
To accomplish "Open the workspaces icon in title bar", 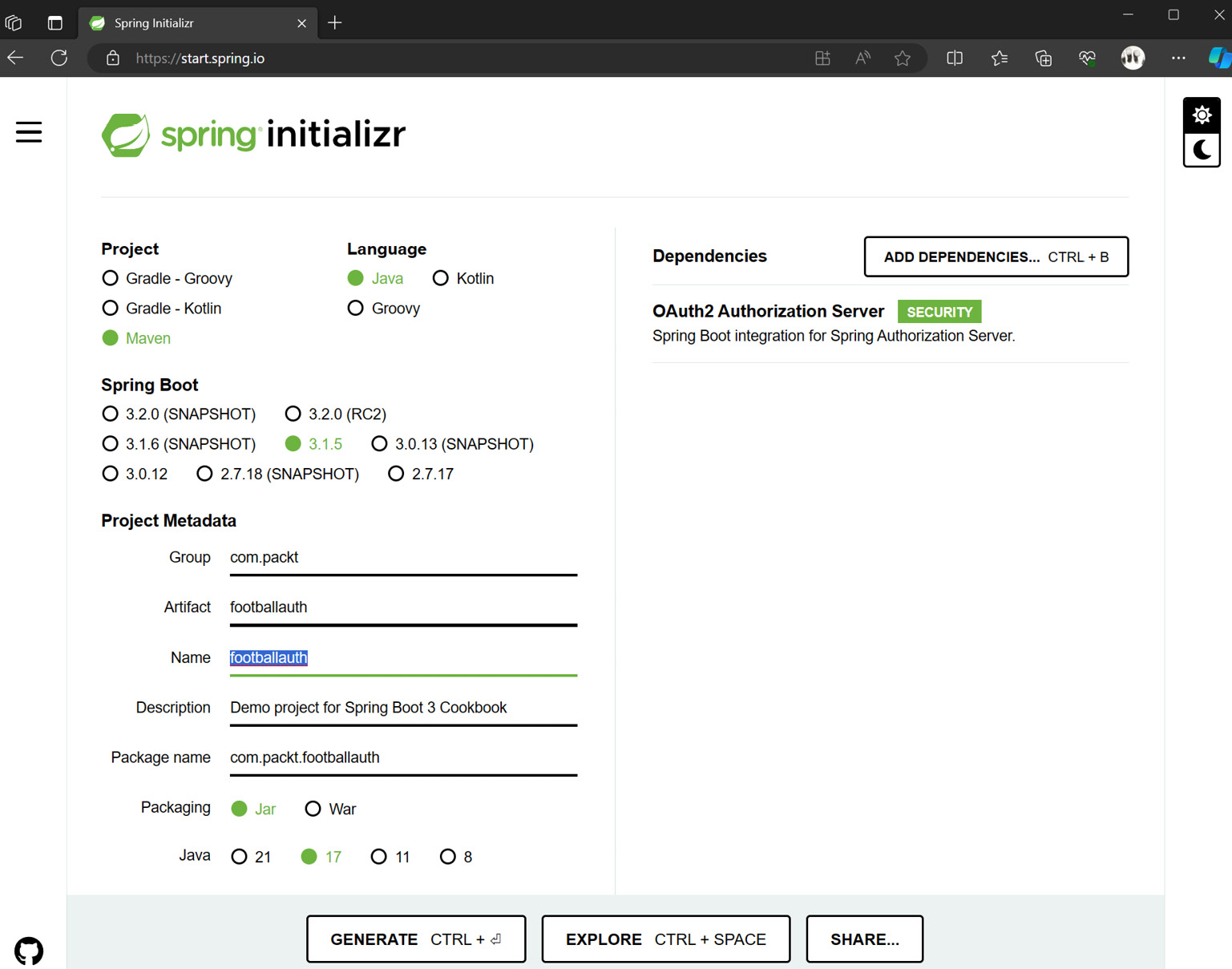I will (x=14, y=22).
